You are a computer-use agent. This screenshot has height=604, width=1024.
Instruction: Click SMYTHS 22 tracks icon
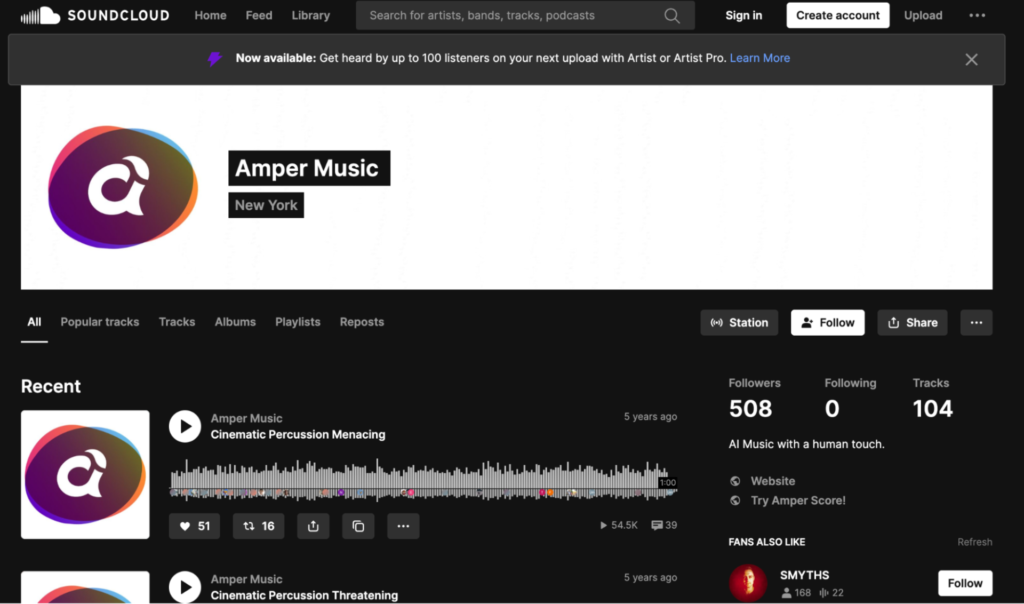(824, 593)
